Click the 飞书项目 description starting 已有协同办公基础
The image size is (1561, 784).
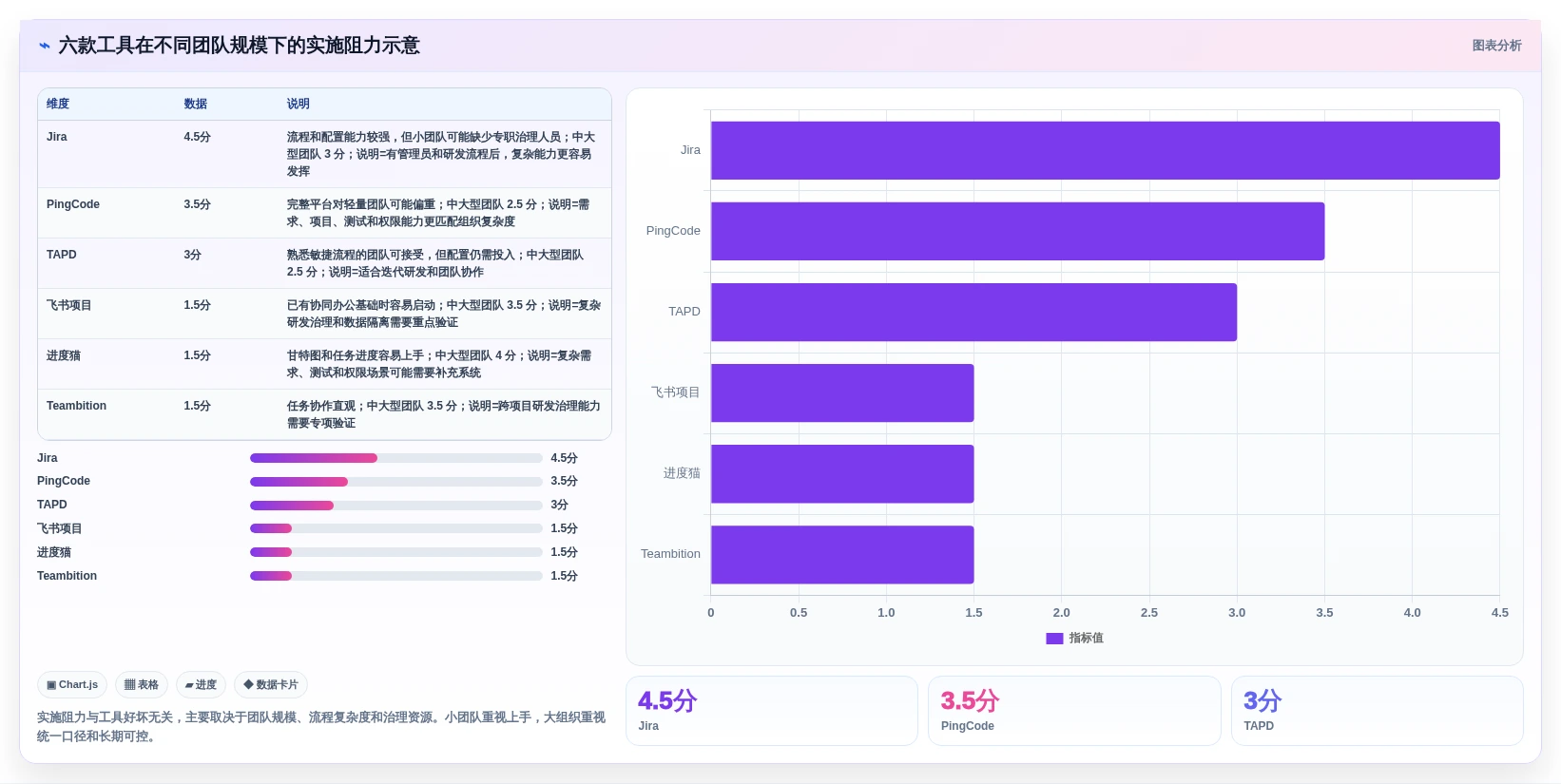point(444,314)
